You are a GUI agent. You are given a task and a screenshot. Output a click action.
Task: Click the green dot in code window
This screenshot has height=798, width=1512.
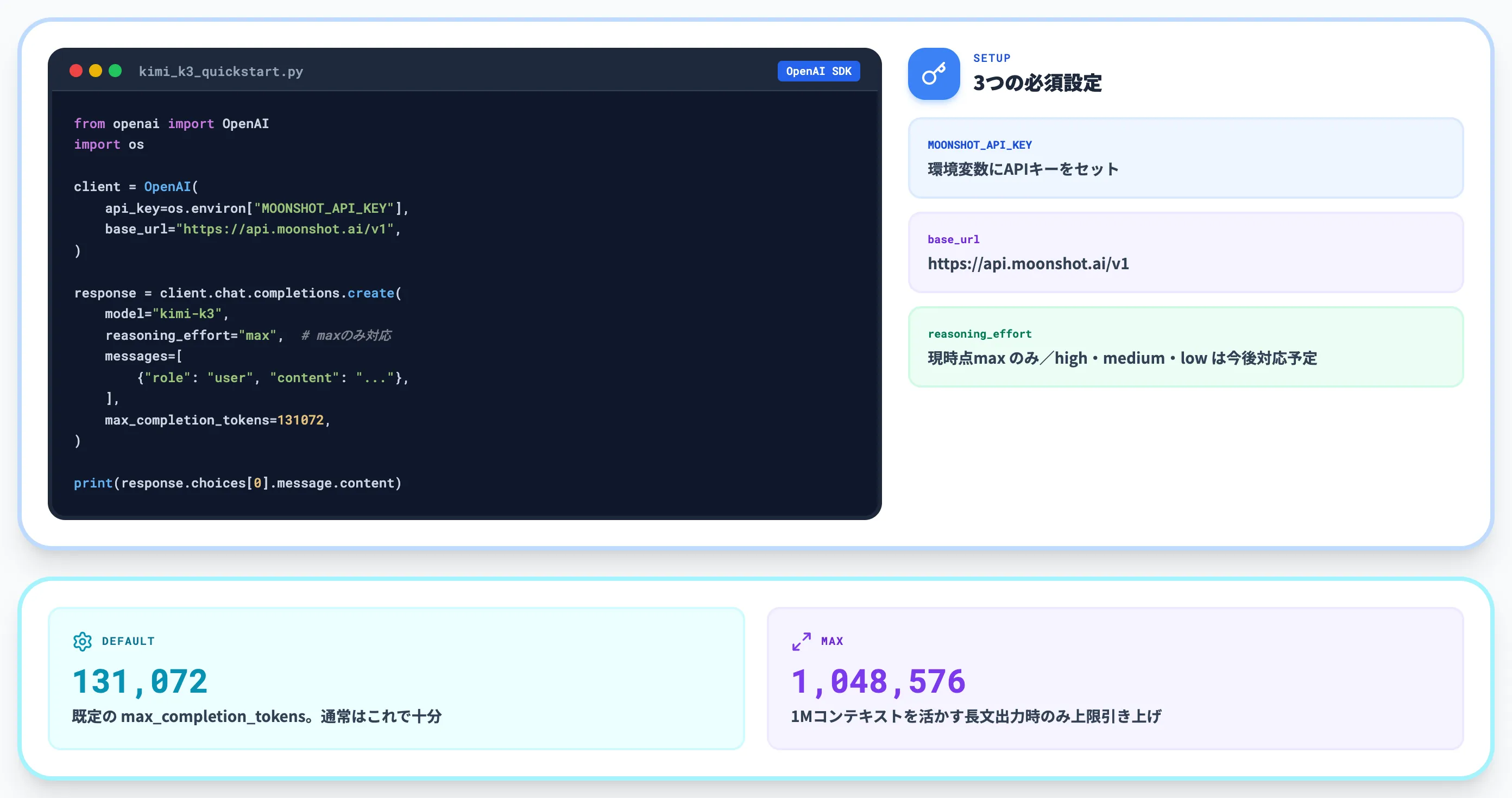[x=115, y=71]
